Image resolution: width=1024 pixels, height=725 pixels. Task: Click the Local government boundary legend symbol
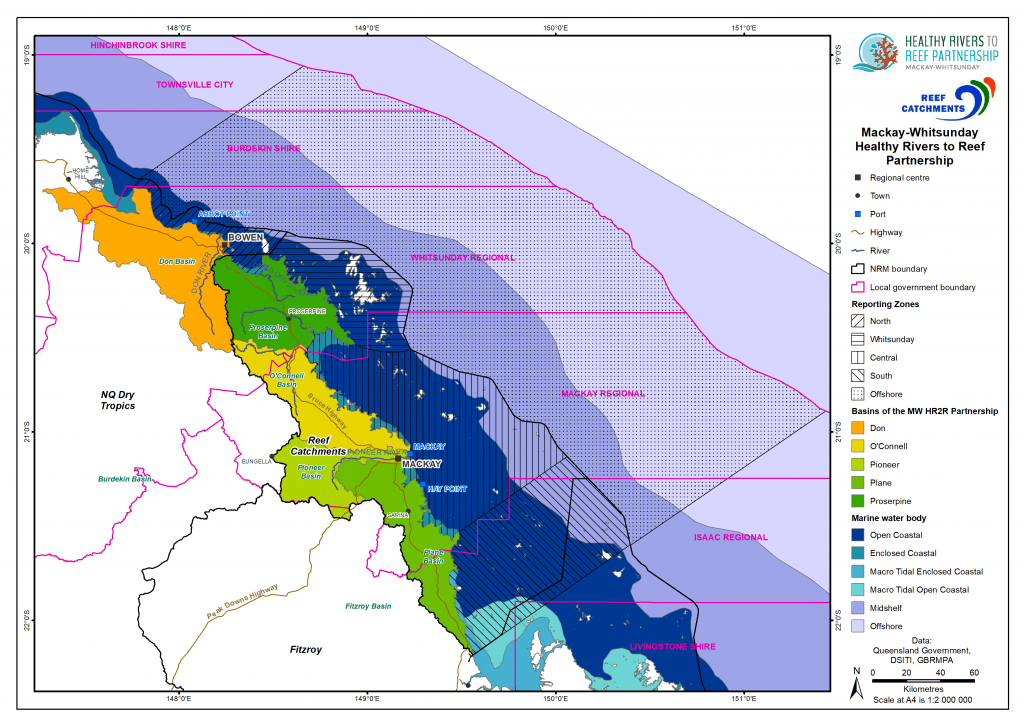coord(858,287)
